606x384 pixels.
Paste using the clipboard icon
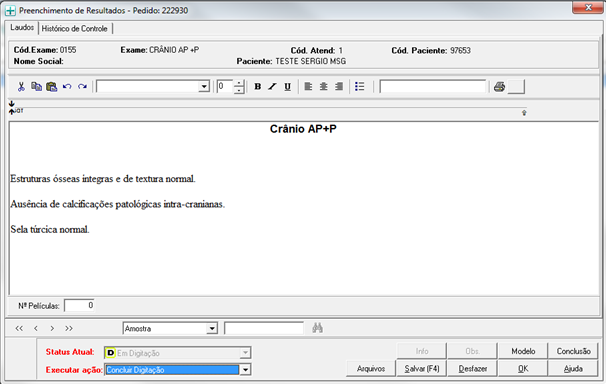coord(51,87)
